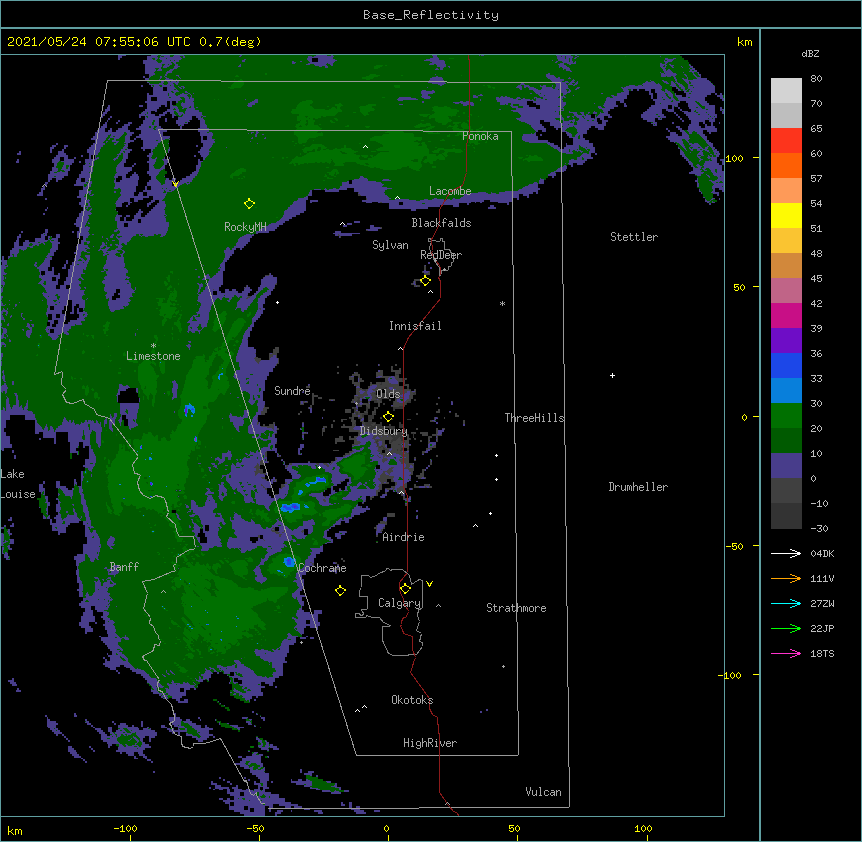Pick the light blue 30-33 dBZ swatch

point(786,390)
